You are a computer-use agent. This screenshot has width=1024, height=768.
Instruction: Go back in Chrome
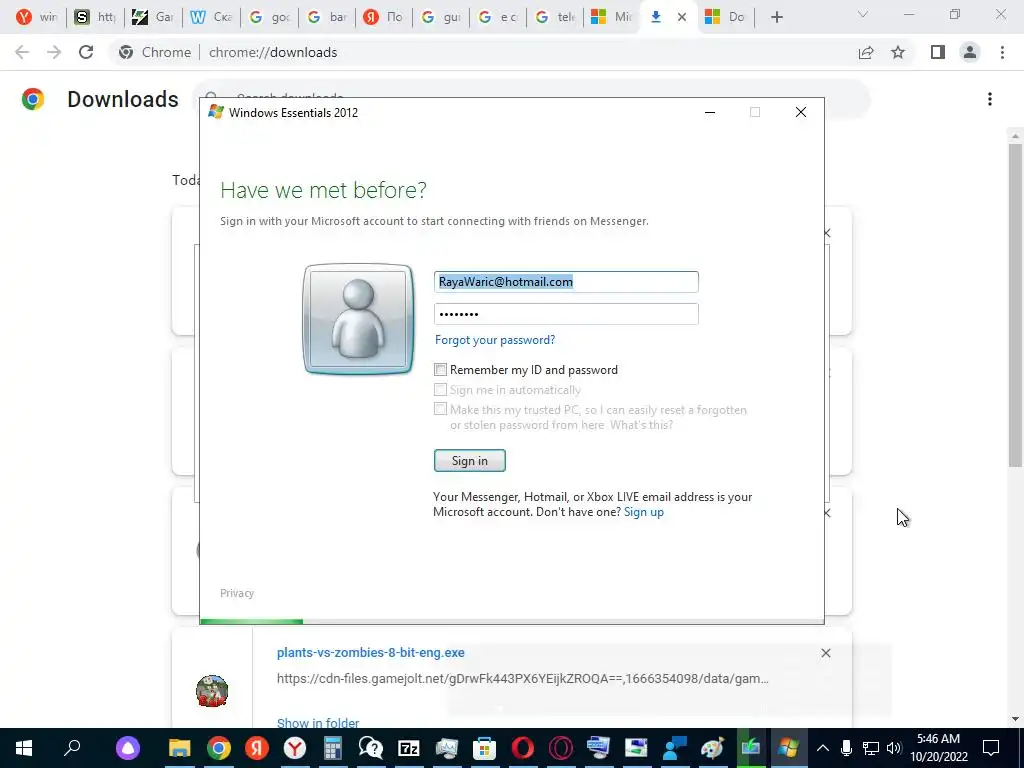pos(22,52)
